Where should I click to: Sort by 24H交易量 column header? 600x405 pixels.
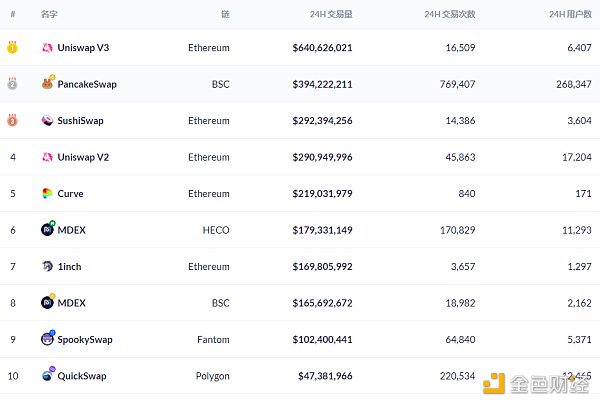[x=331, y=15]
